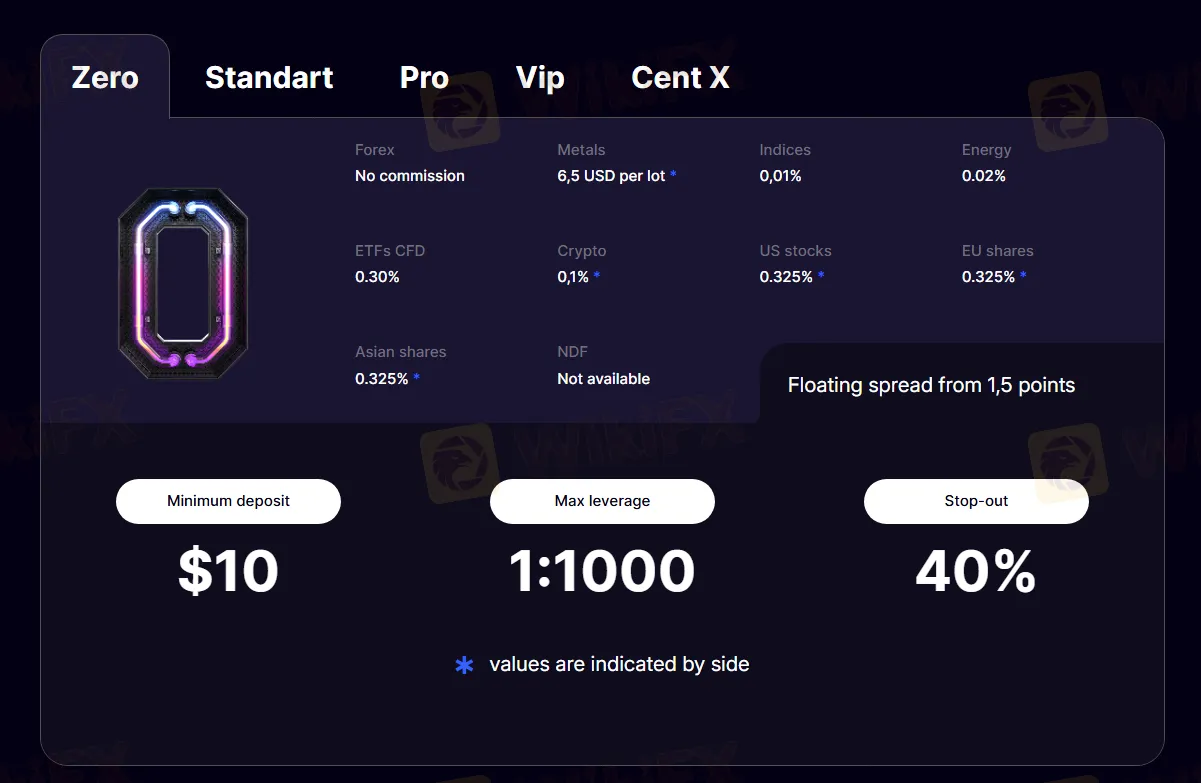The width and height of the screenshot is (1201, 783).
Task: Click the asterisk beside EU shares value
Action: tap(1023, 277)
